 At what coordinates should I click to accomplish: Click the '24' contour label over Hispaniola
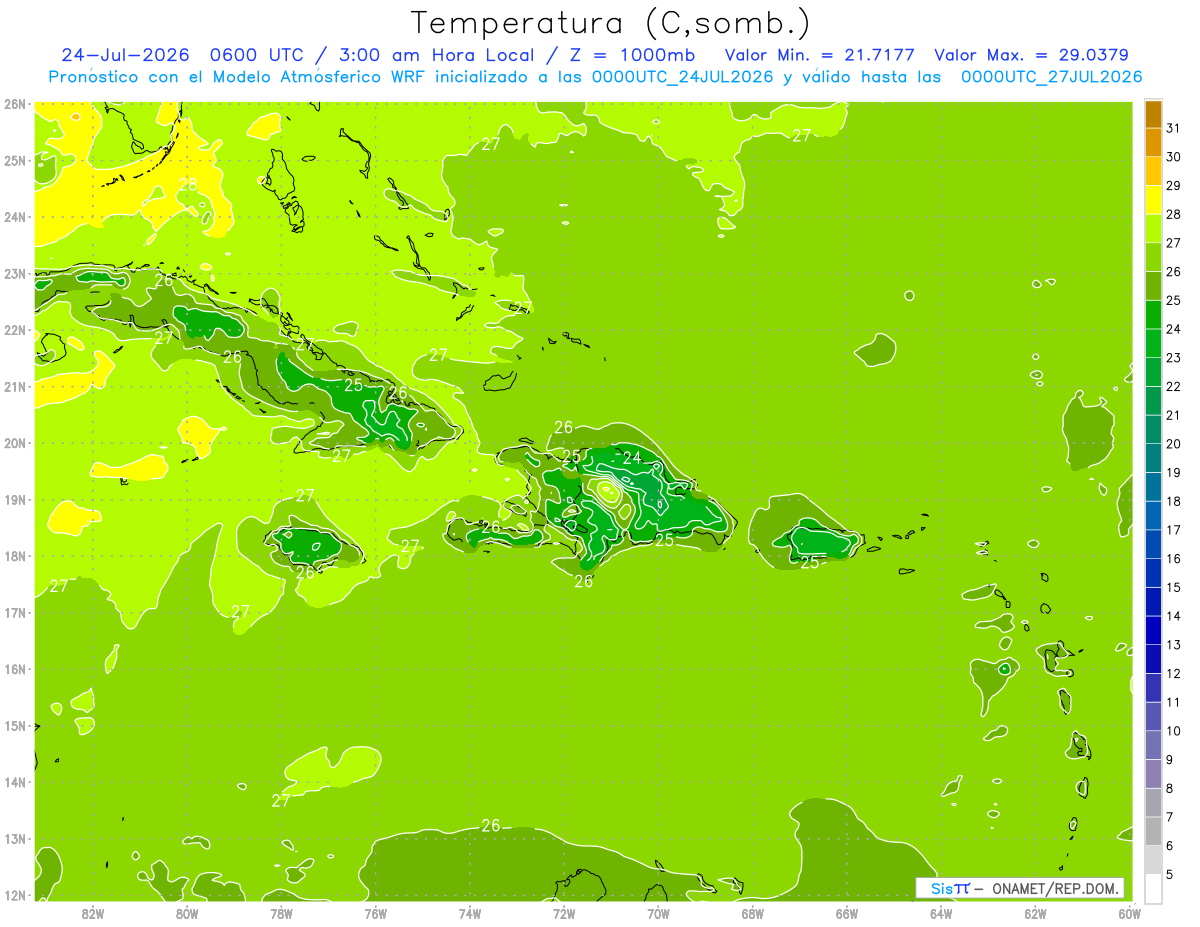[x=632, y=458]
